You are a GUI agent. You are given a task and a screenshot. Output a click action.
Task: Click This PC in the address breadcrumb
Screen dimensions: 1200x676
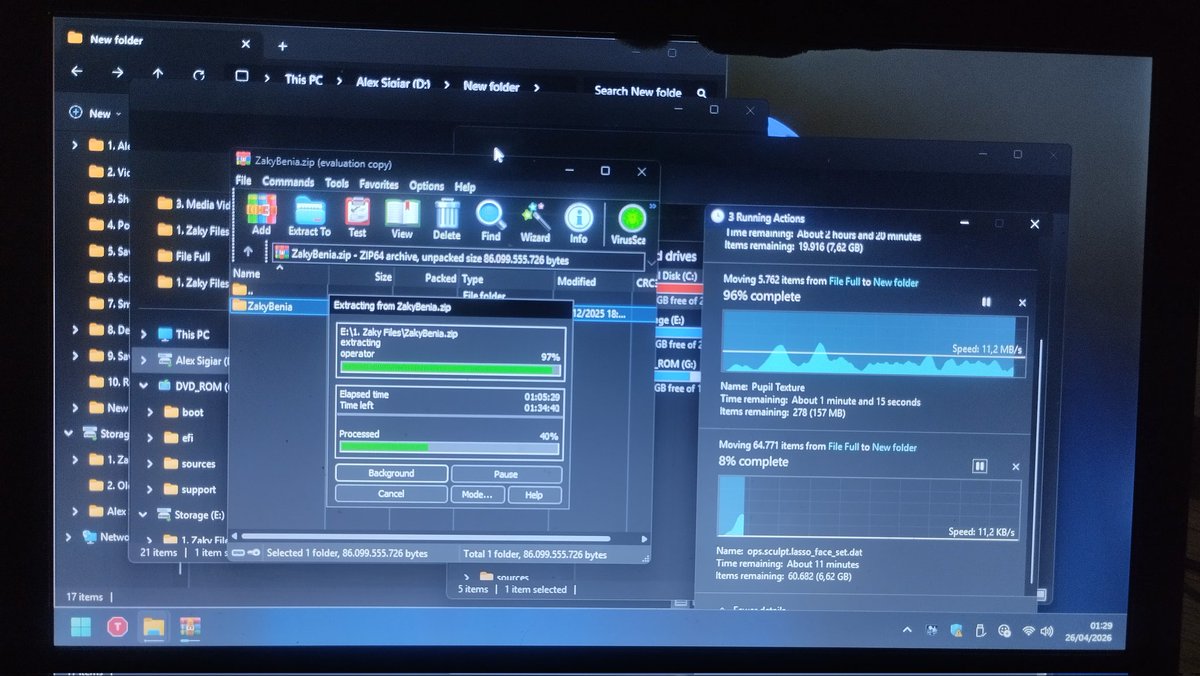pos(303,79)
